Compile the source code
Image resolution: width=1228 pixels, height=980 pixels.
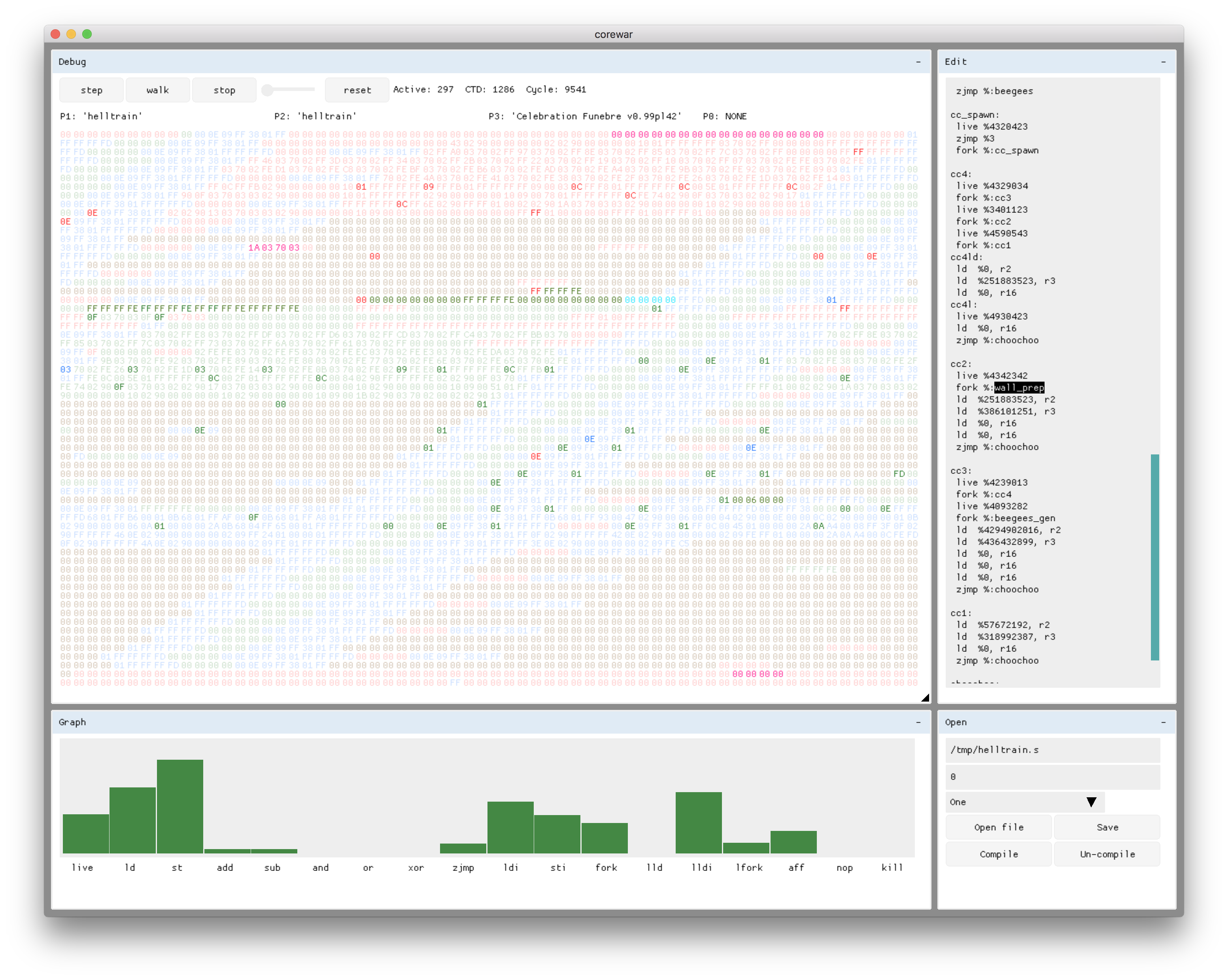tap(998, 854)
